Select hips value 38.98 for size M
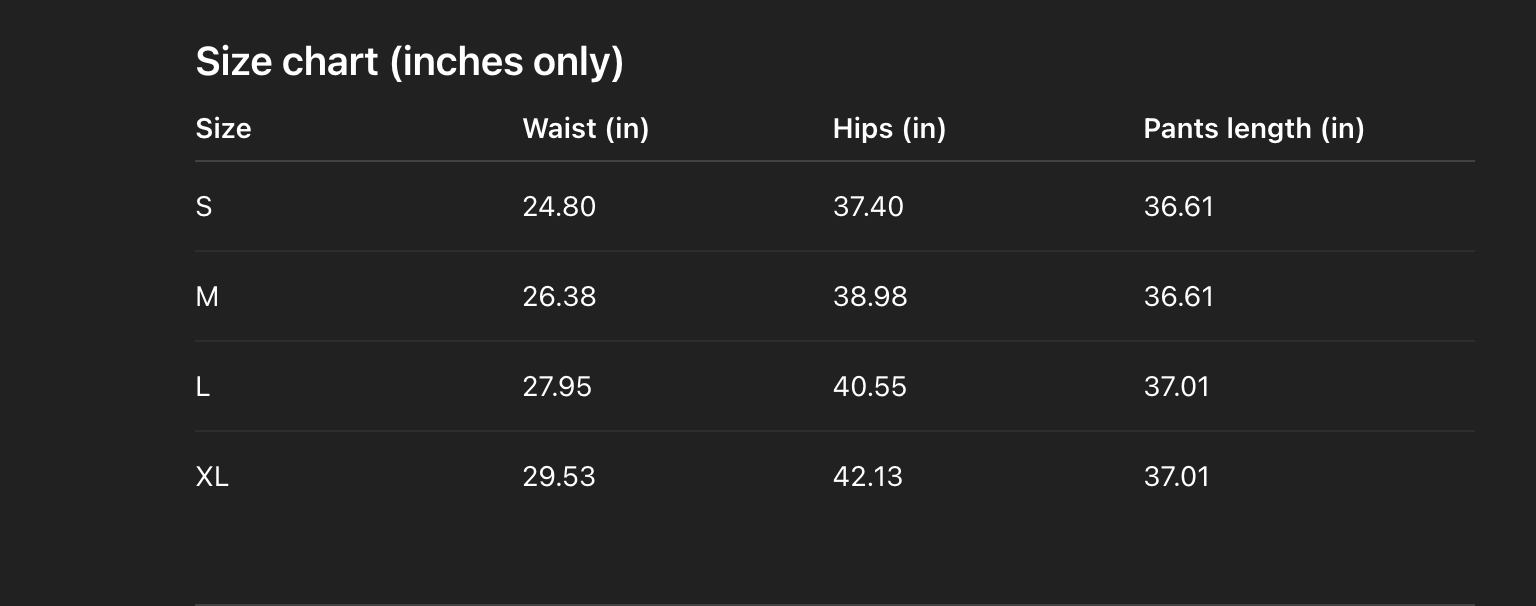Viewport: 1536px width, 606px height. point(870,297)
